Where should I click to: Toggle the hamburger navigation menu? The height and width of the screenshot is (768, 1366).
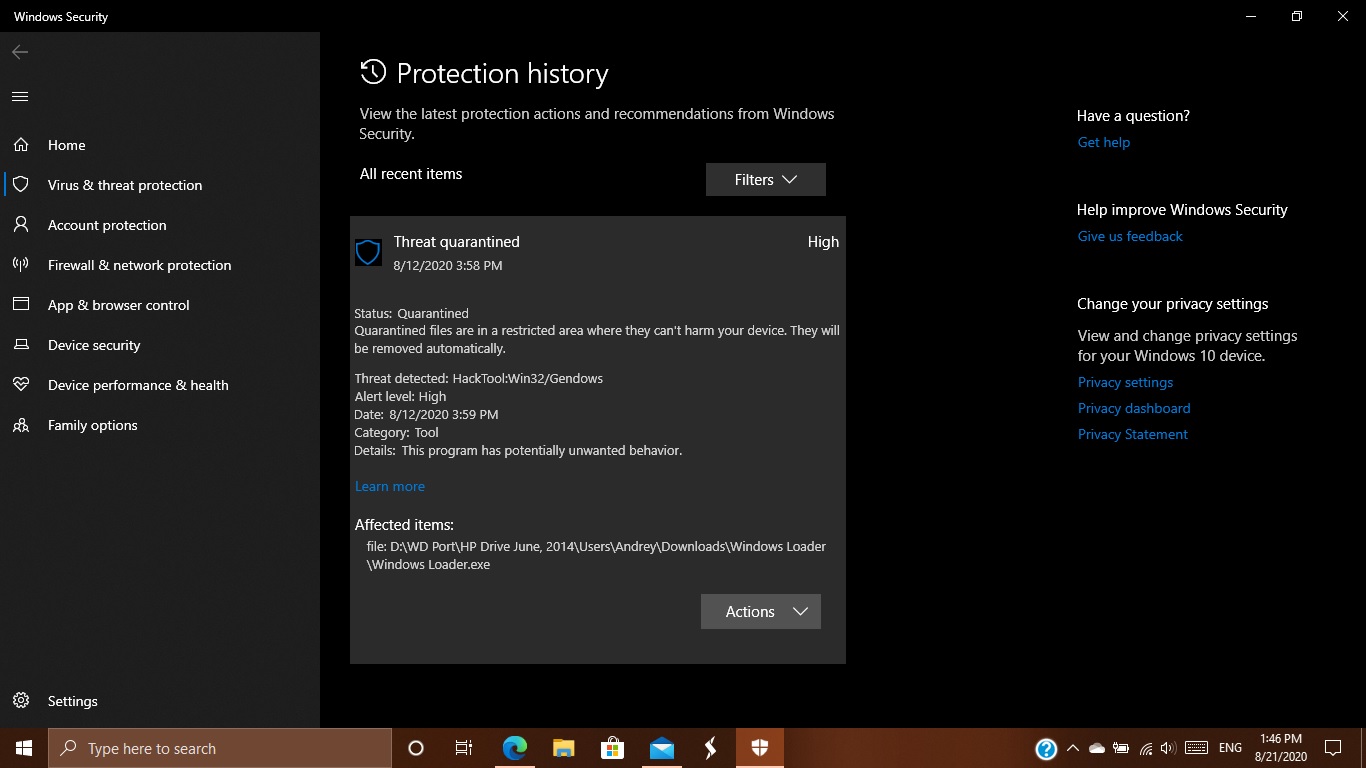pos(20,97)
